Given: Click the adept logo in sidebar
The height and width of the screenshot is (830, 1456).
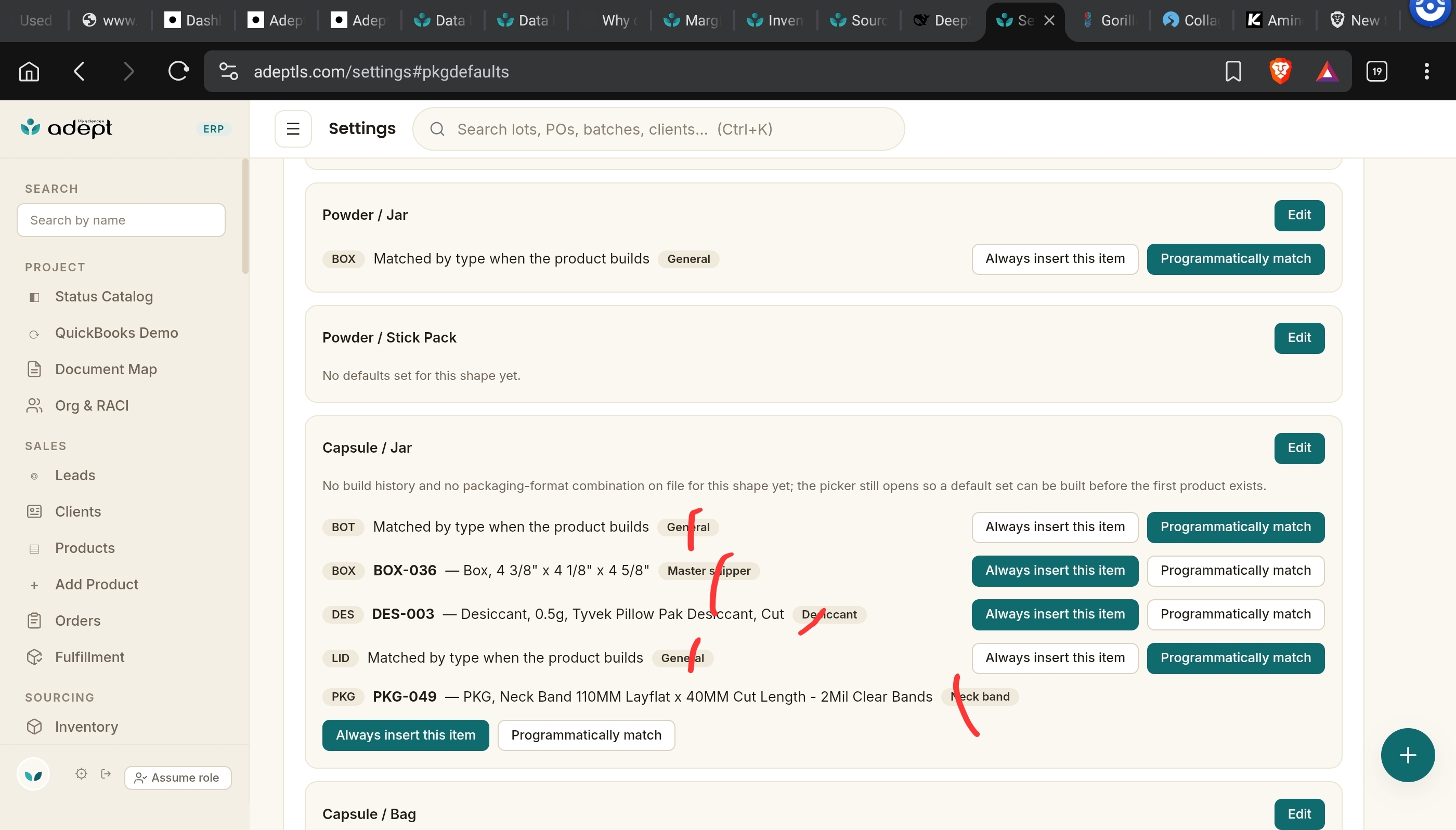Looking at the screenshot, I should pos(67,128).
